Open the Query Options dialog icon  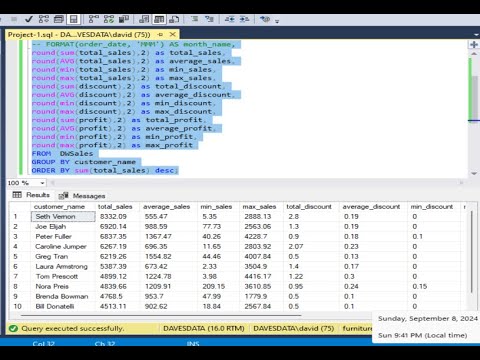(x=59, y=19)
